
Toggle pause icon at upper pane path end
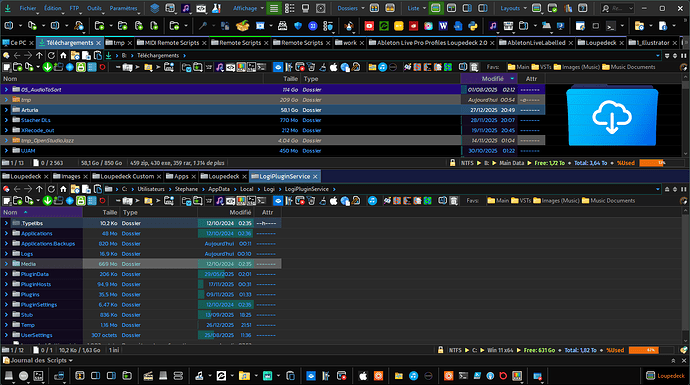point(683,55)
